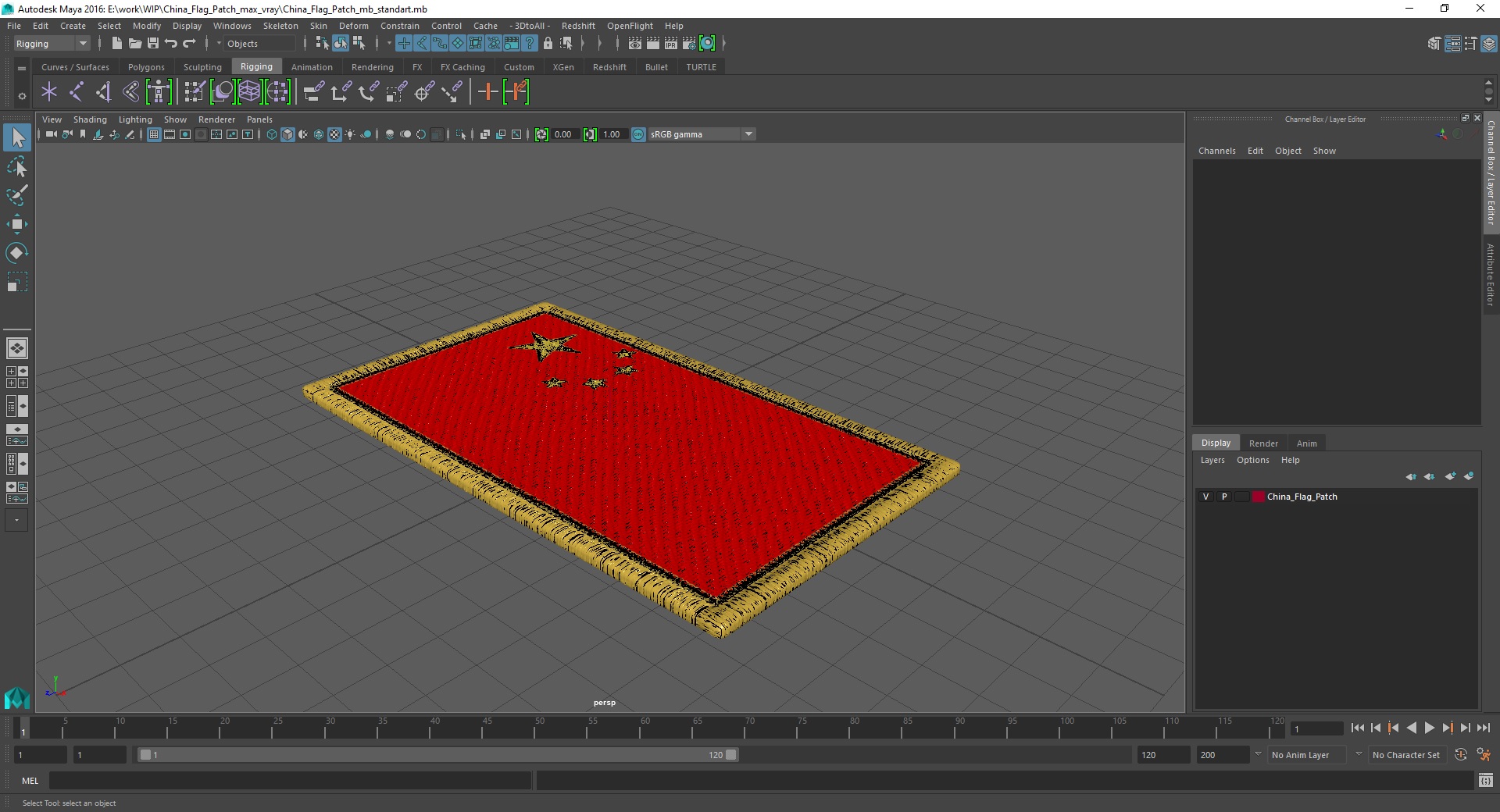Screen dimensions: 1500x812
Task: Activate the Paint Selection tool
Action: [17, 195]
